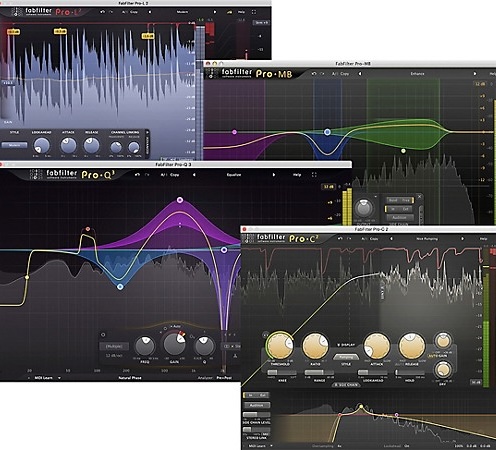Toggle full screen in Pro-L 2

click(254, 12)
